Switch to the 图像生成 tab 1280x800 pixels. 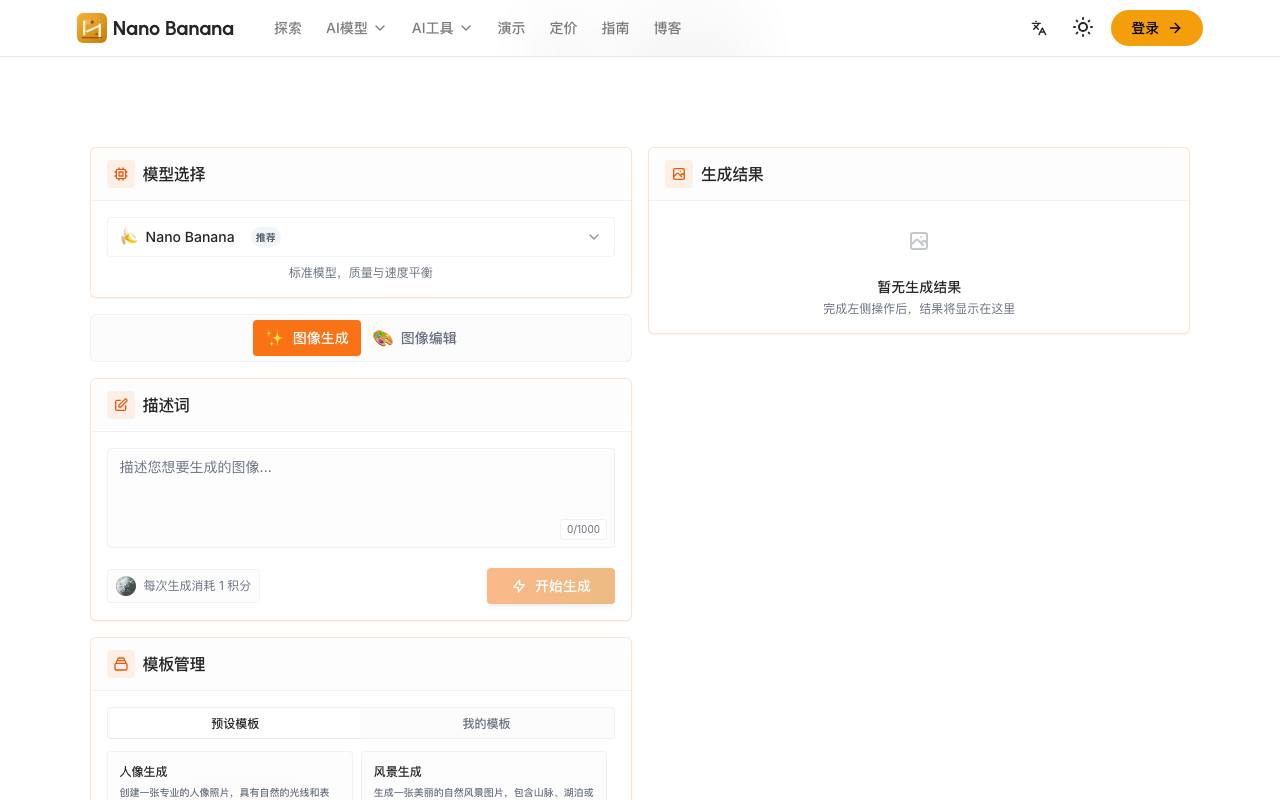pyautogui.click(x=307, y=338)
